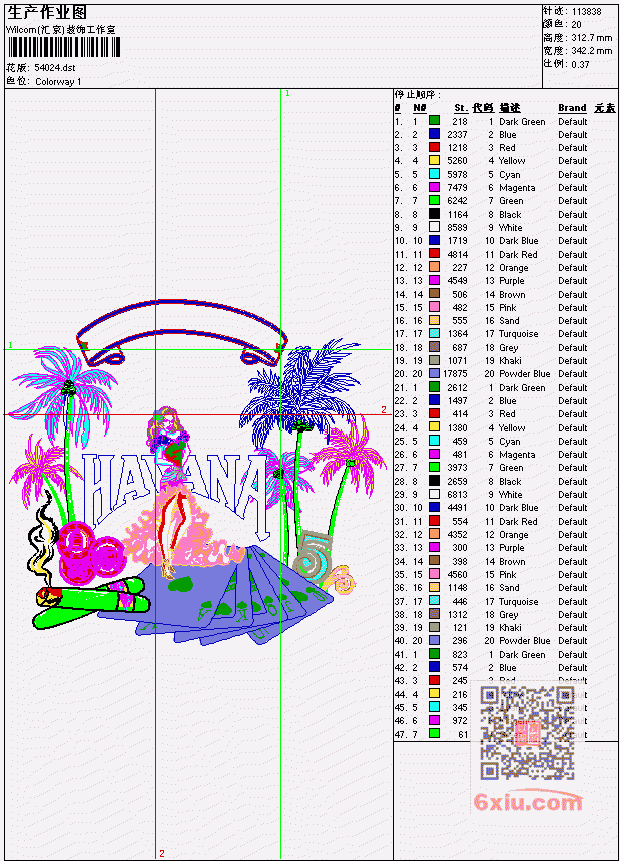This screenshot has width=620, height=861.
Task: Select the Blue swatch with 2337 stitches
Action: click(x=434, y=134)
